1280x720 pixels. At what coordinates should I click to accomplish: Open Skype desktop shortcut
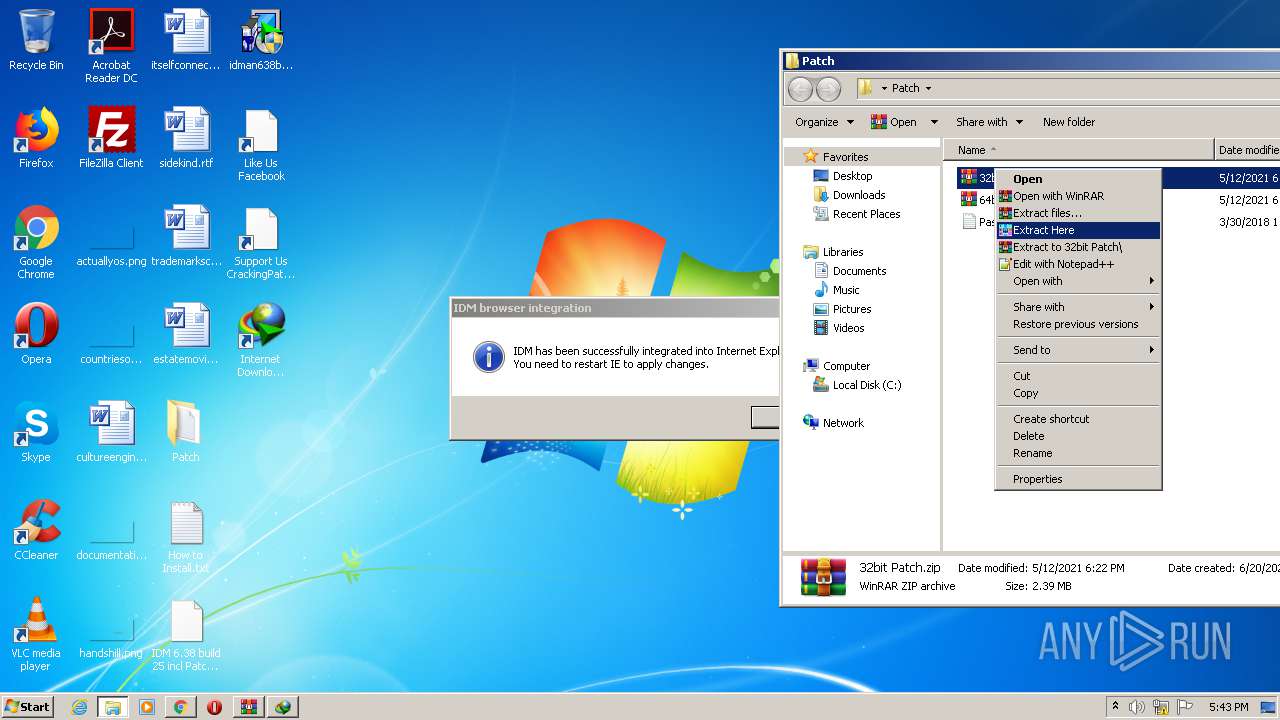[x=36, y=432]
